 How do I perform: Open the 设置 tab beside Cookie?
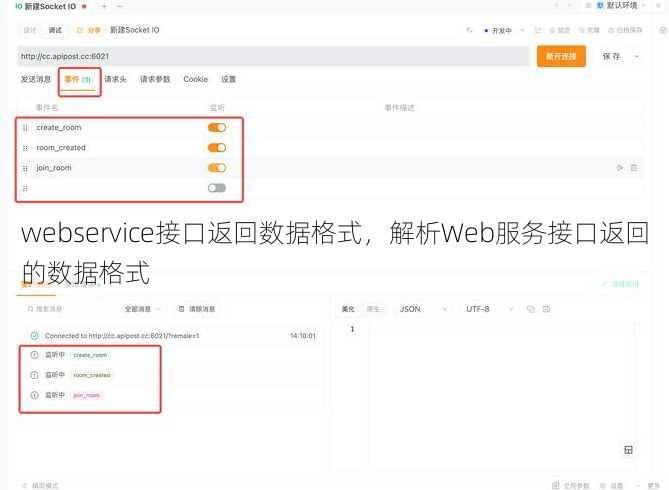[x=228, y=79]
